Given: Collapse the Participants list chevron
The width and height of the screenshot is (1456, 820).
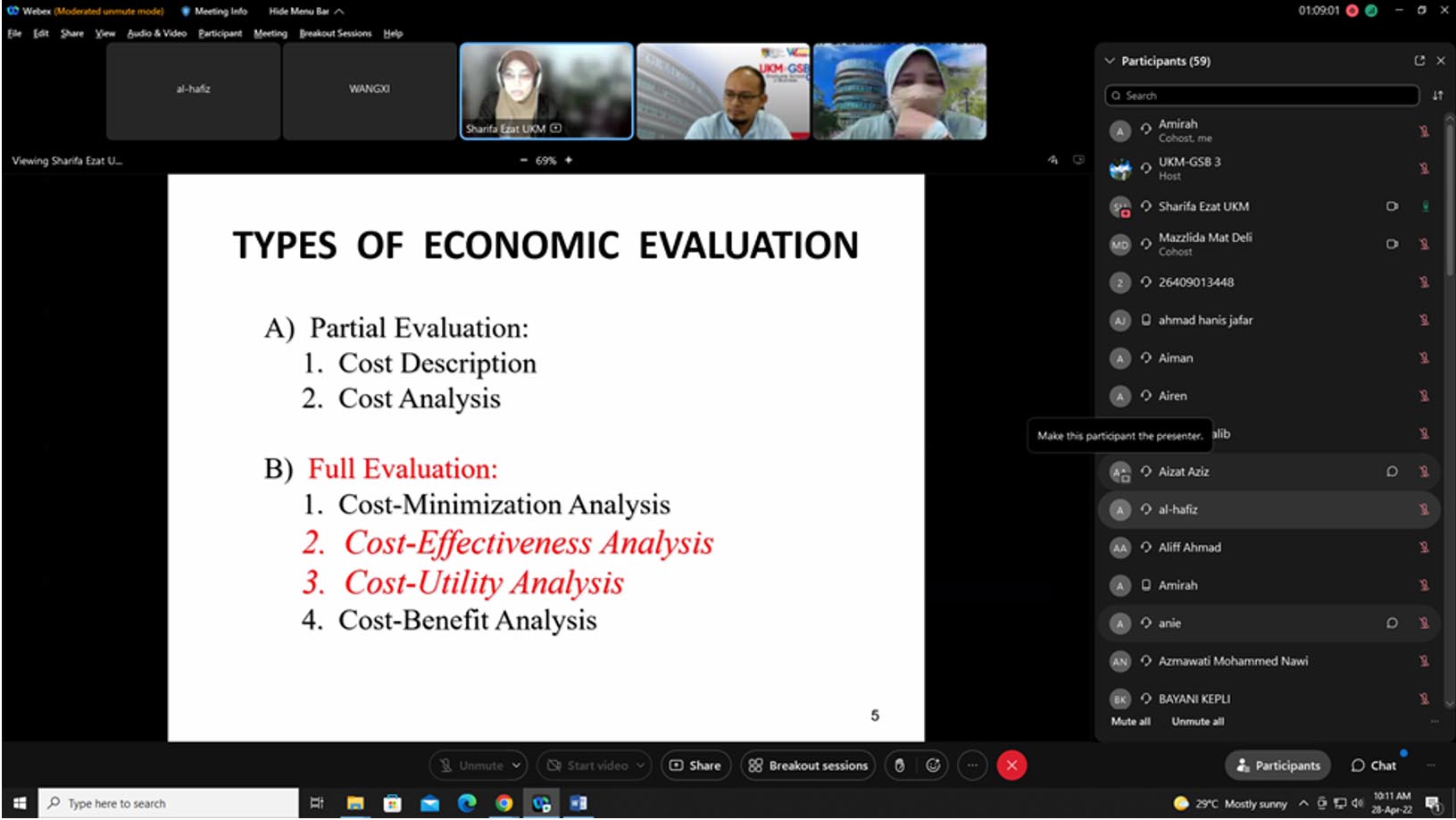Looking at the screenshot, I should 1110,61.
